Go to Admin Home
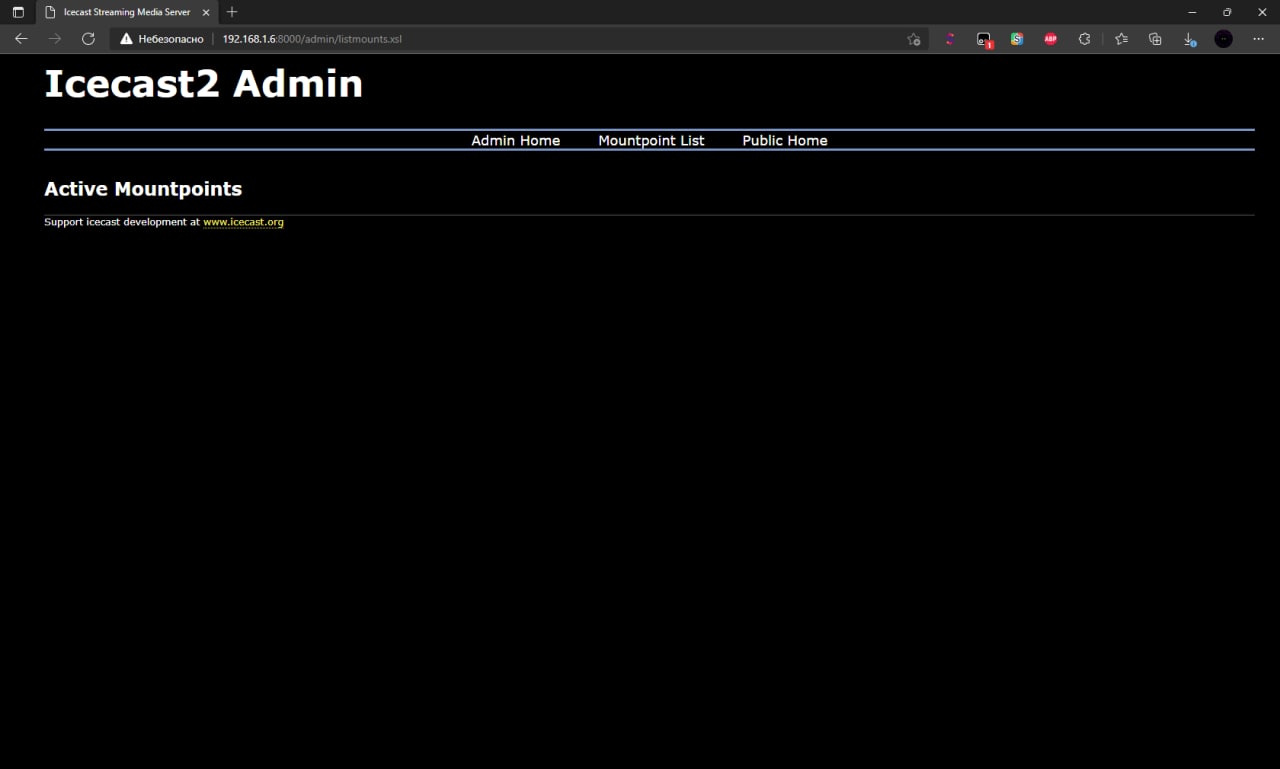Screen dimensions: 1280x769 [x=516, y=140]
